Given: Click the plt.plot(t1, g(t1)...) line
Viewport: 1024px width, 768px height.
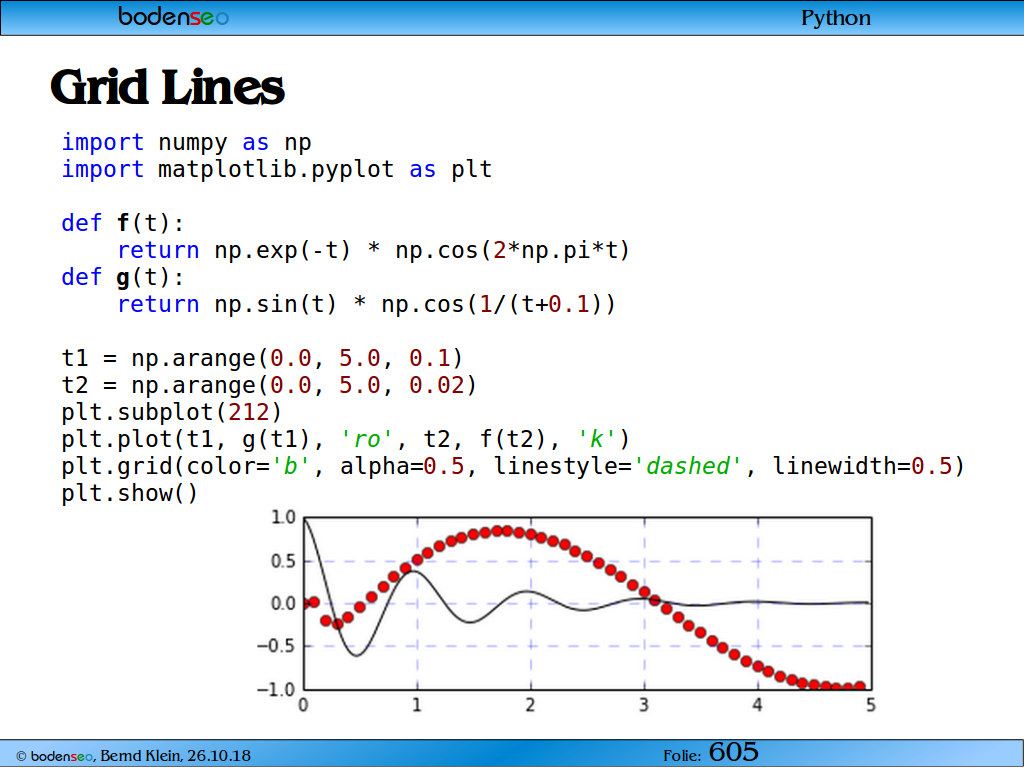Looking at the screenshot, I should pyautogui.click(x=345, y=440).
